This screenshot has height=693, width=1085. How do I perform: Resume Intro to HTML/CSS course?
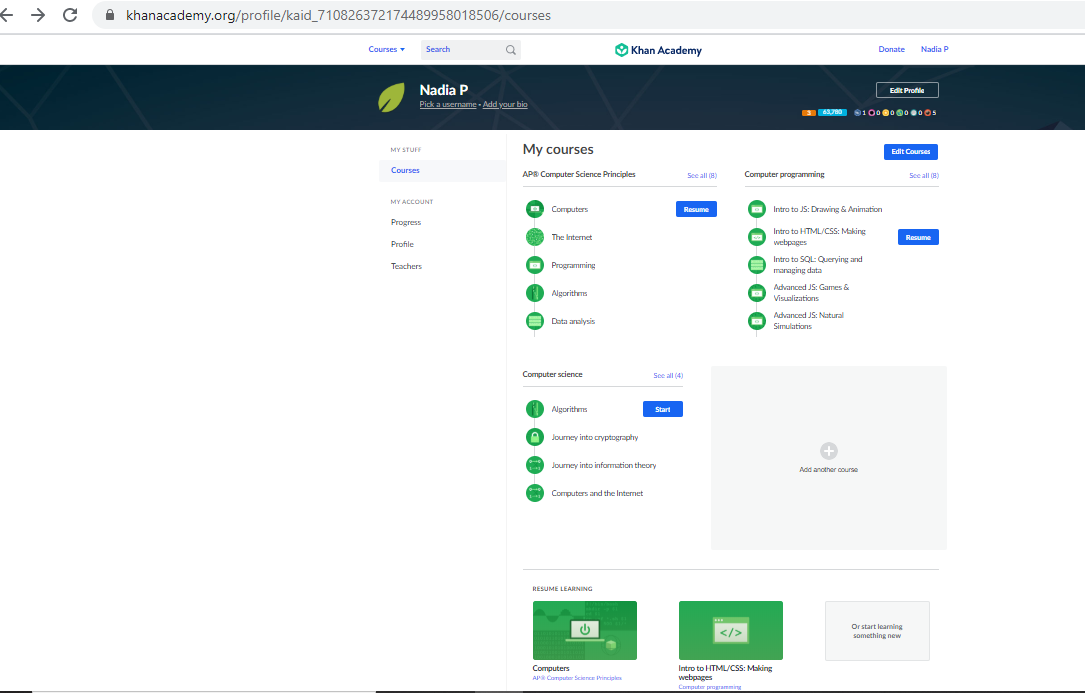click(x=918, y=237)
